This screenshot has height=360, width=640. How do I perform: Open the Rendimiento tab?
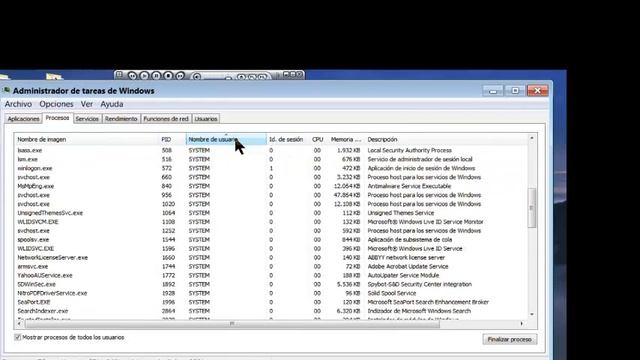point(121,119)
